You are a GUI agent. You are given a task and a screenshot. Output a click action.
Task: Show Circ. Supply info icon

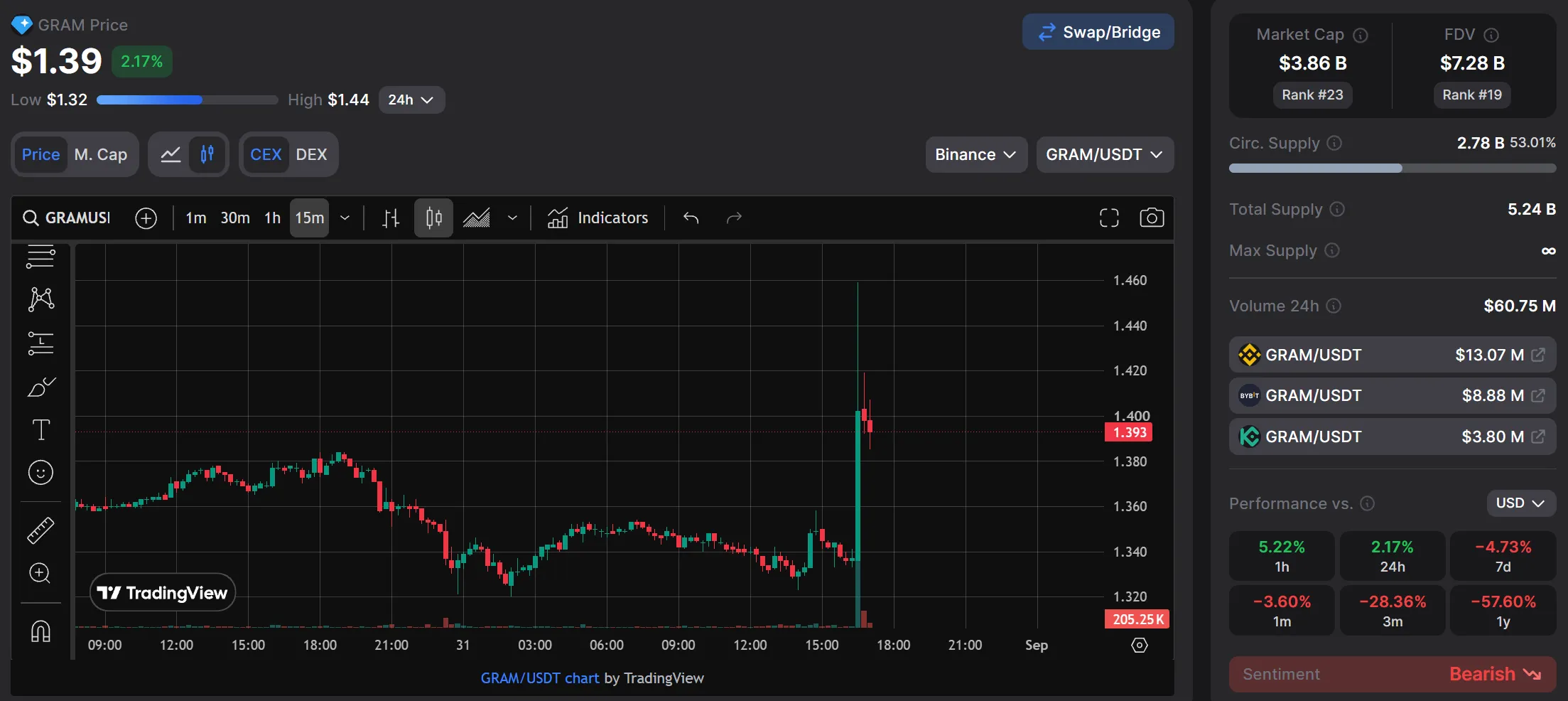point(1334,143)
